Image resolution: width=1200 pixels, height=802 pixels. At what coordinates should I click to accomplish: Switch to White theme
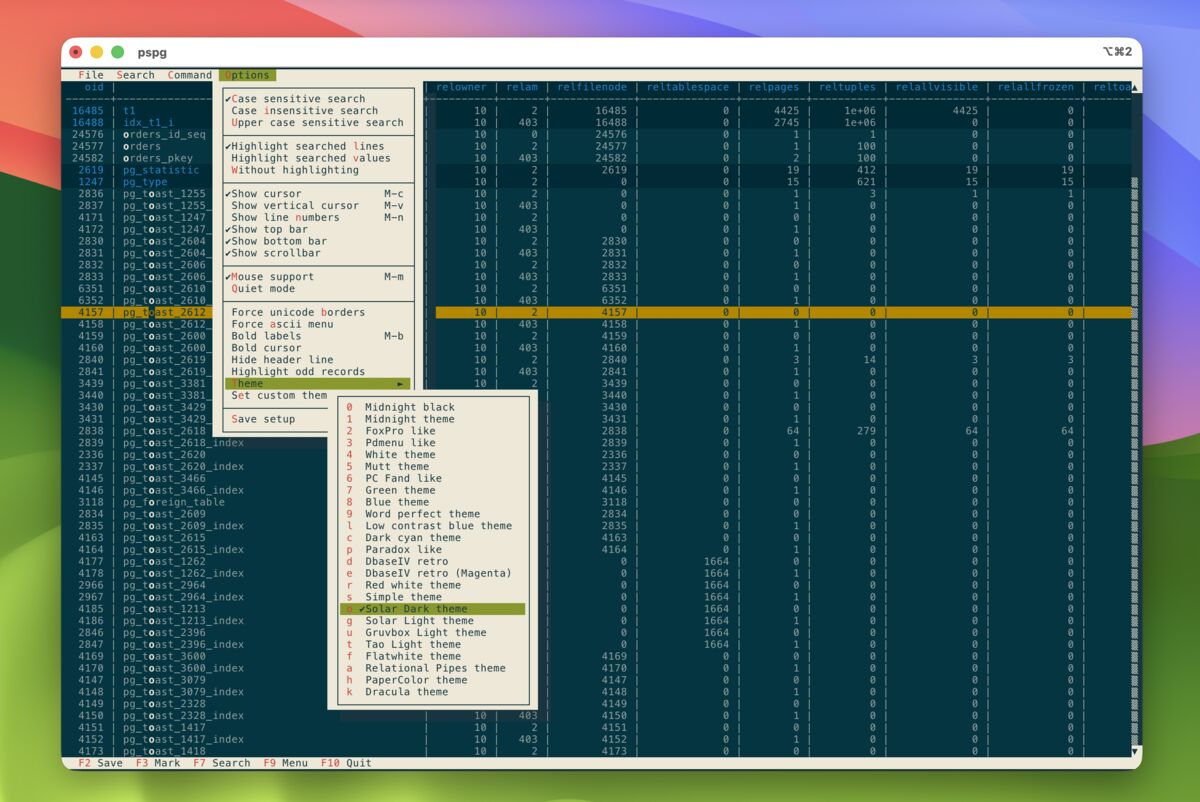(432, 455)
